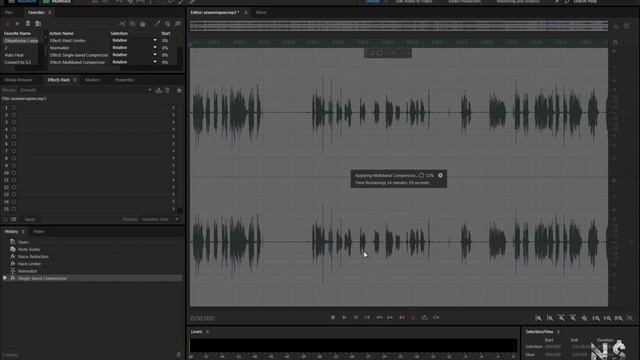Cancel the Multiband Compressor progress

(x=440, y=175)
